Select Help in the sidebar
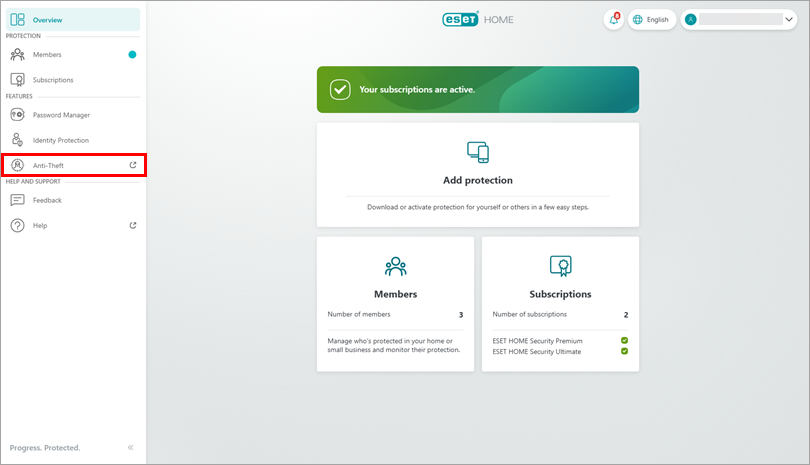 coord(73,225)
